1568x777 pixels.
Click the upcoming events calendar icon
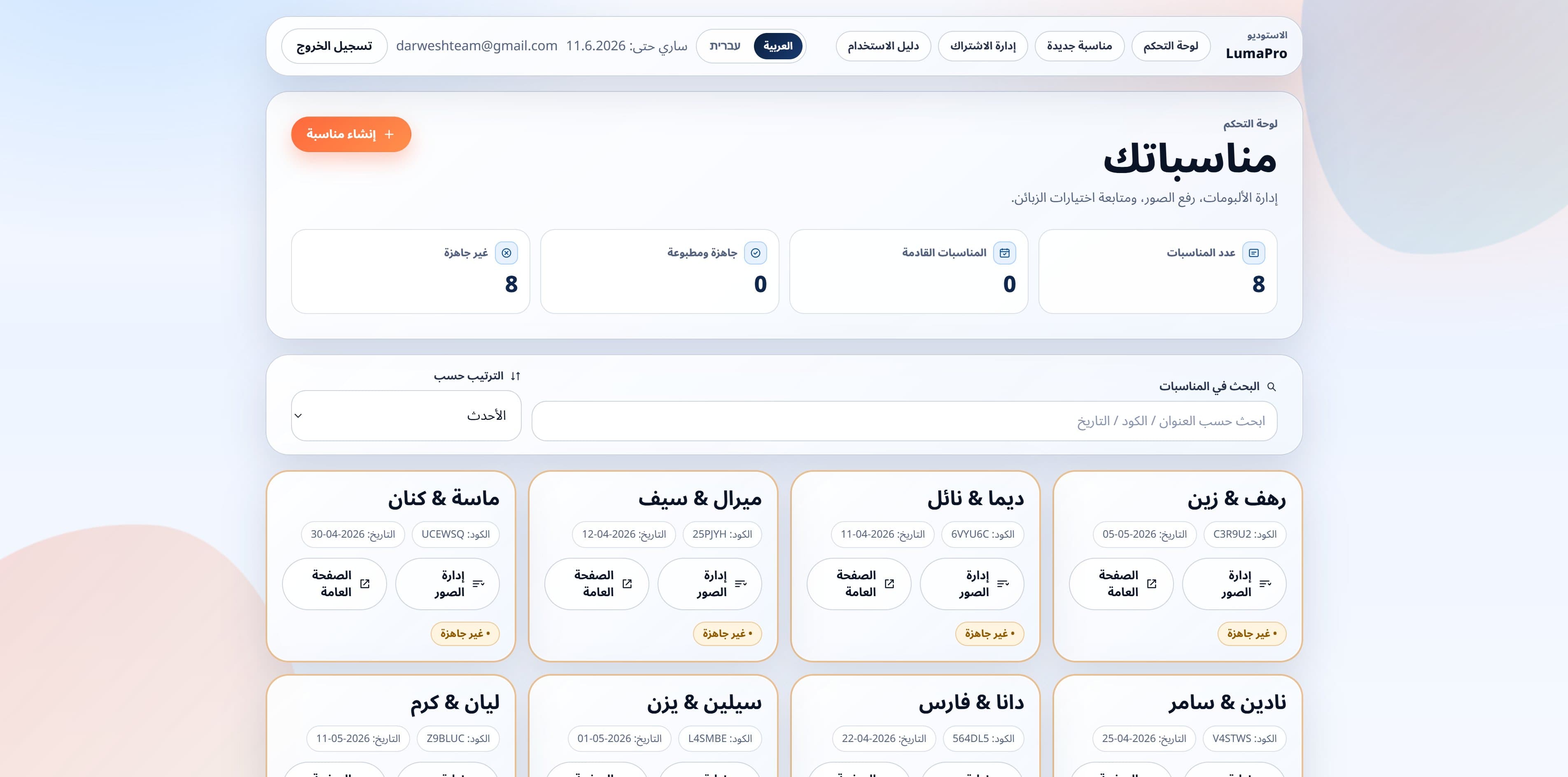[x=1004, y=253]
